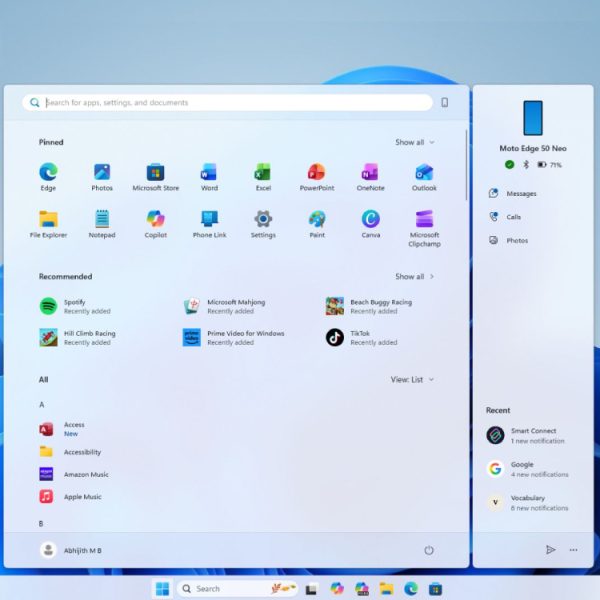Launch Outlook from pinned apps
Image resolution: width=600 pixels, height=600 pixels.
pyautogui.click(x=424, y=177)
